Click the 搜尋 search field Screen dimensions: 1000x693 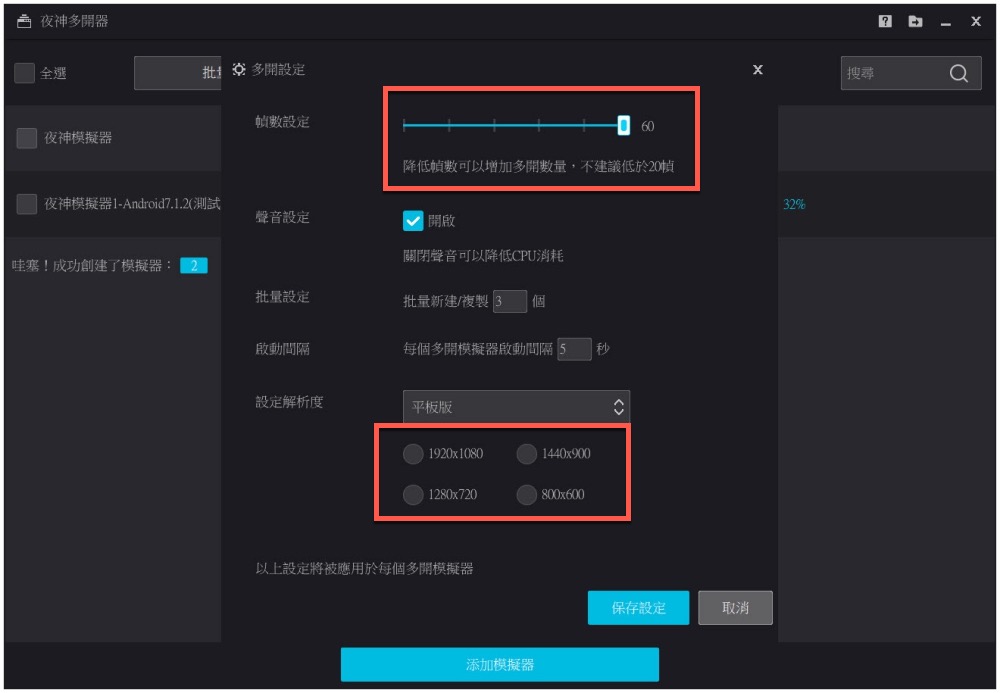click(911, 73)
